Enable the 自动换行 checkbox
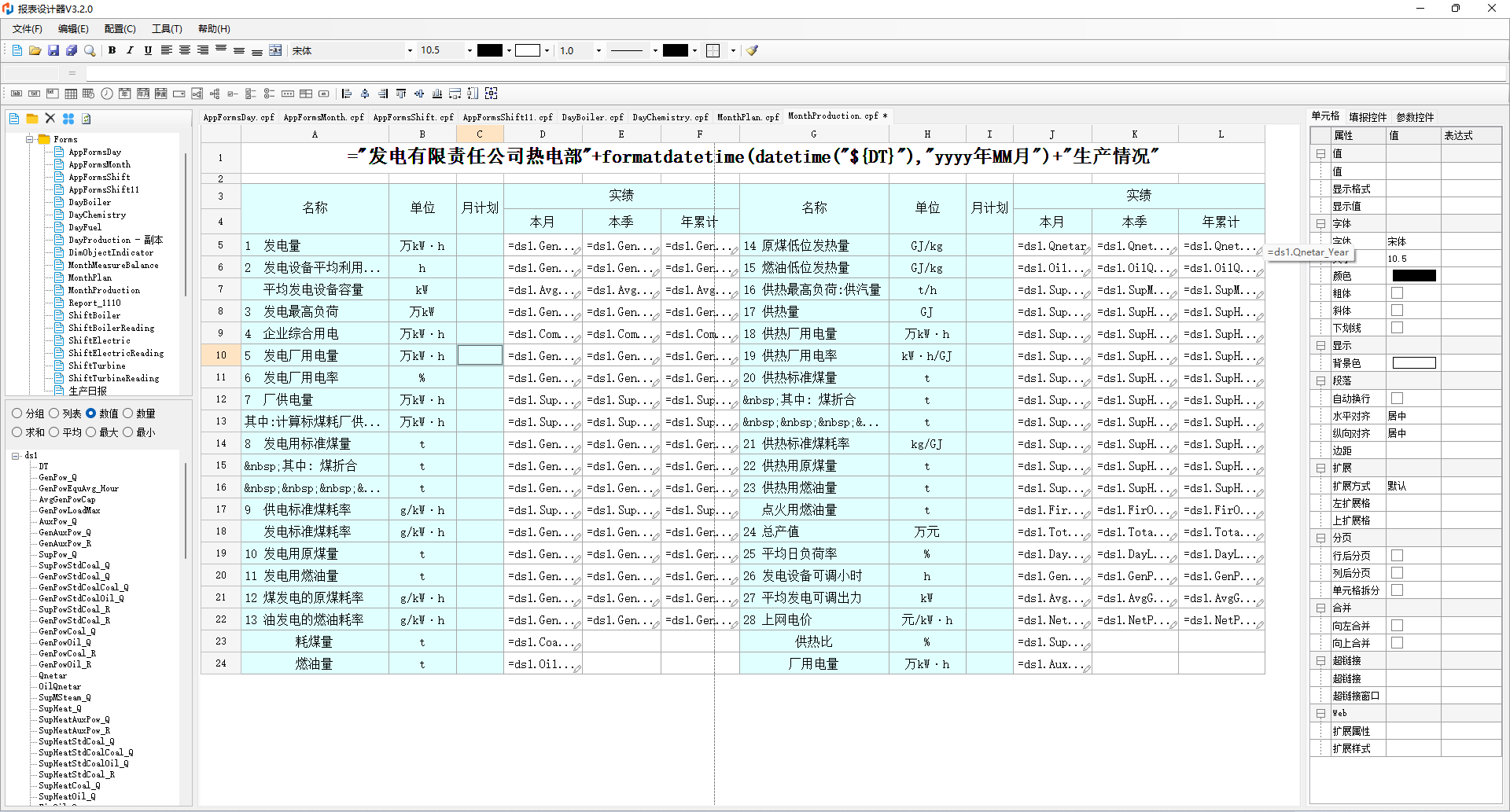 click(1397, 399)
